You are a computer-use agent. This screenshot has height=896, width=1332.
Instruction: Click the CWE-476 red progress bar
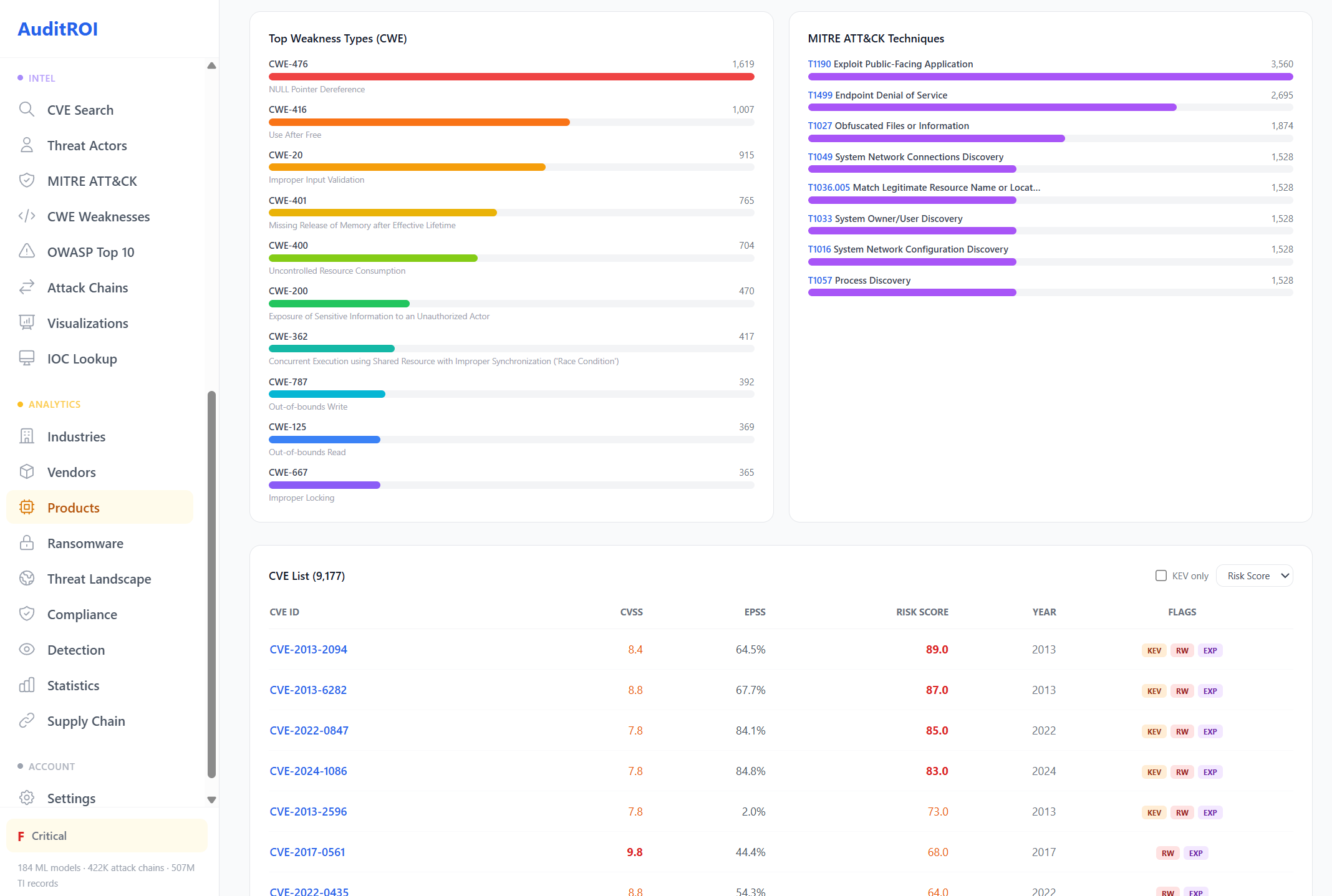tap(511, 77)
